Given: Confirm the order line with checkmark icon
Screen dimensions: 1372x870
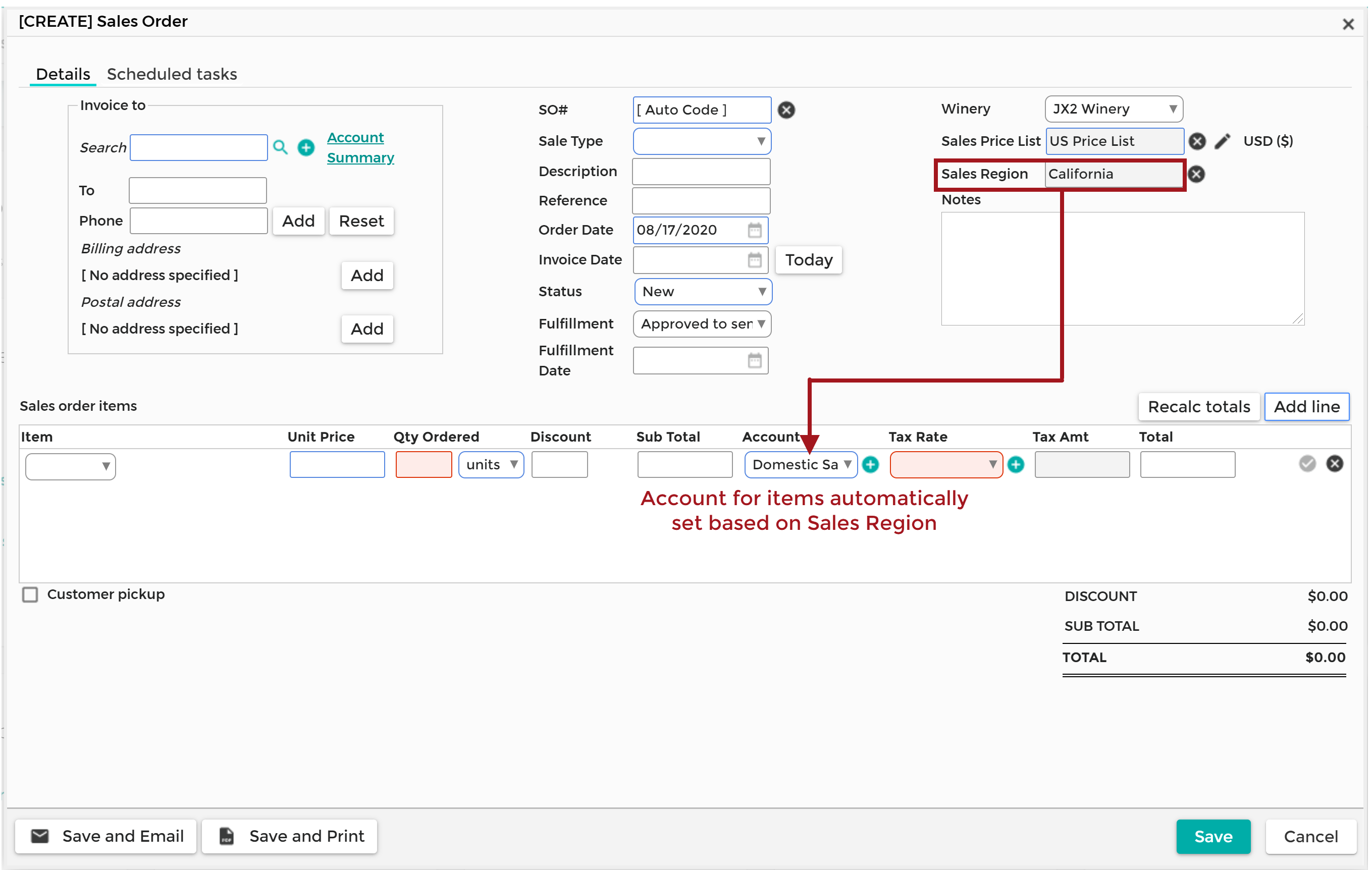Looking at the screenshot, I should (x=1307, y=464).
